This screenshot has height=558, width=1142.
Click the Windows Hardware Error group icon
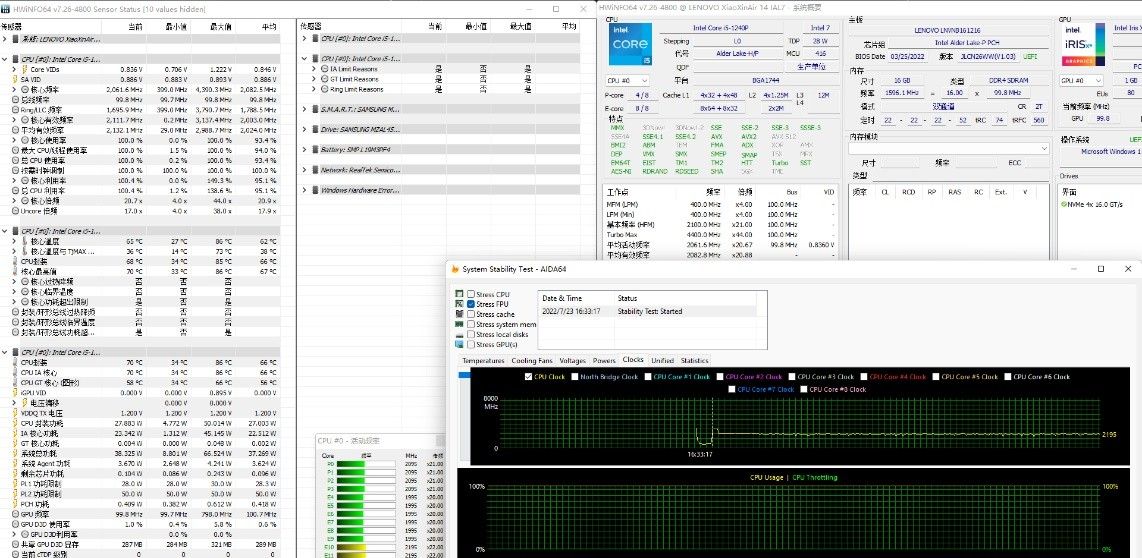[315, 190]
